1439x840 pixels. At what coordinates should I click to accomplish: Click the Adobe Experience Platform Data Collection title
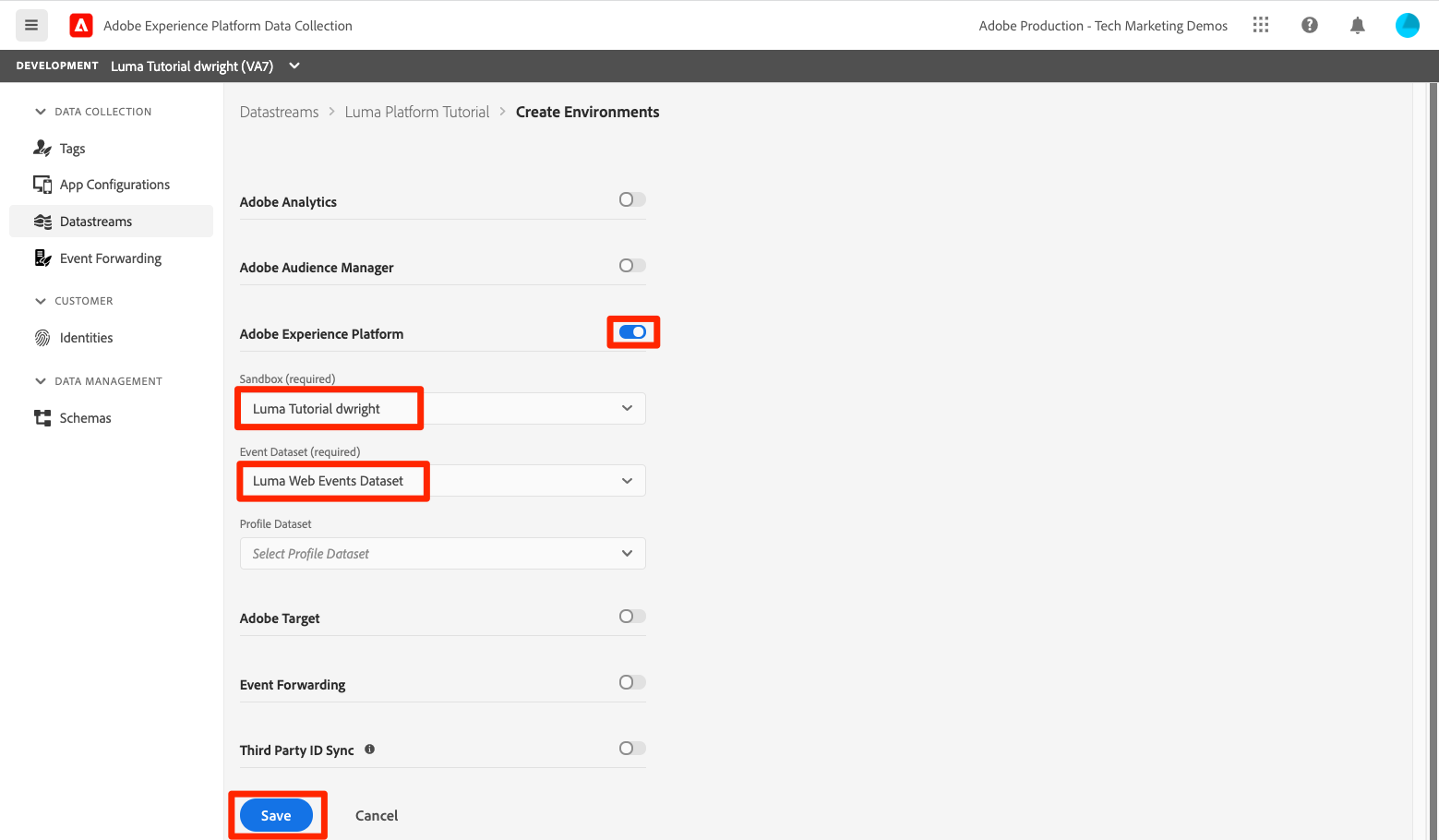tap(228, 26)
